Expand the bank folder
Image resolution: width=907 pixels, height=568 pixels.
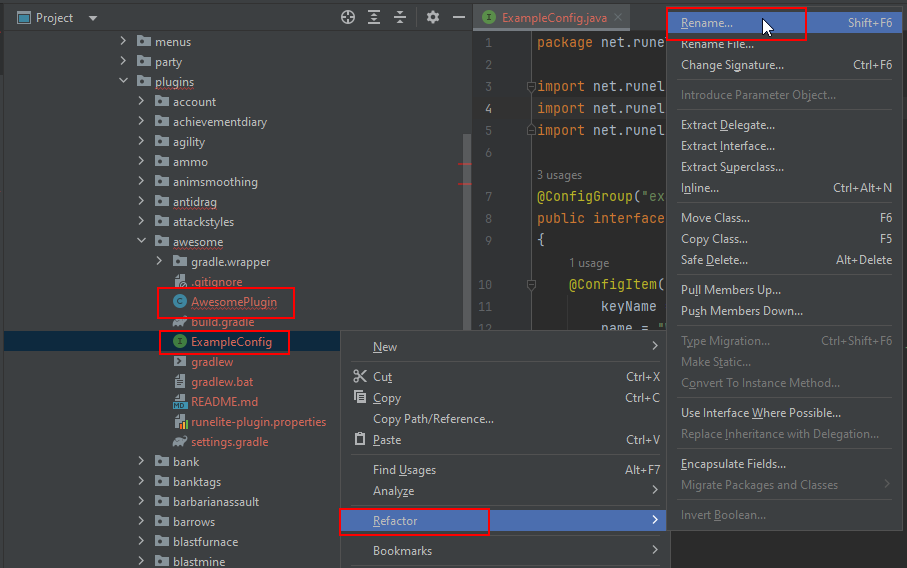[141, 461]
